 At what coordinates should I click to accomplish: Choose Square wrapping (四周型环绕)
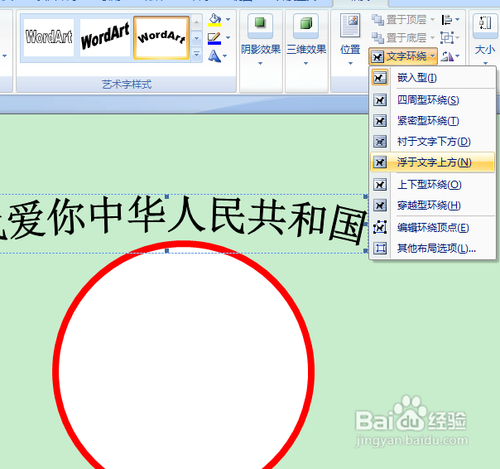pyautogui.click(x=432, y=100)
